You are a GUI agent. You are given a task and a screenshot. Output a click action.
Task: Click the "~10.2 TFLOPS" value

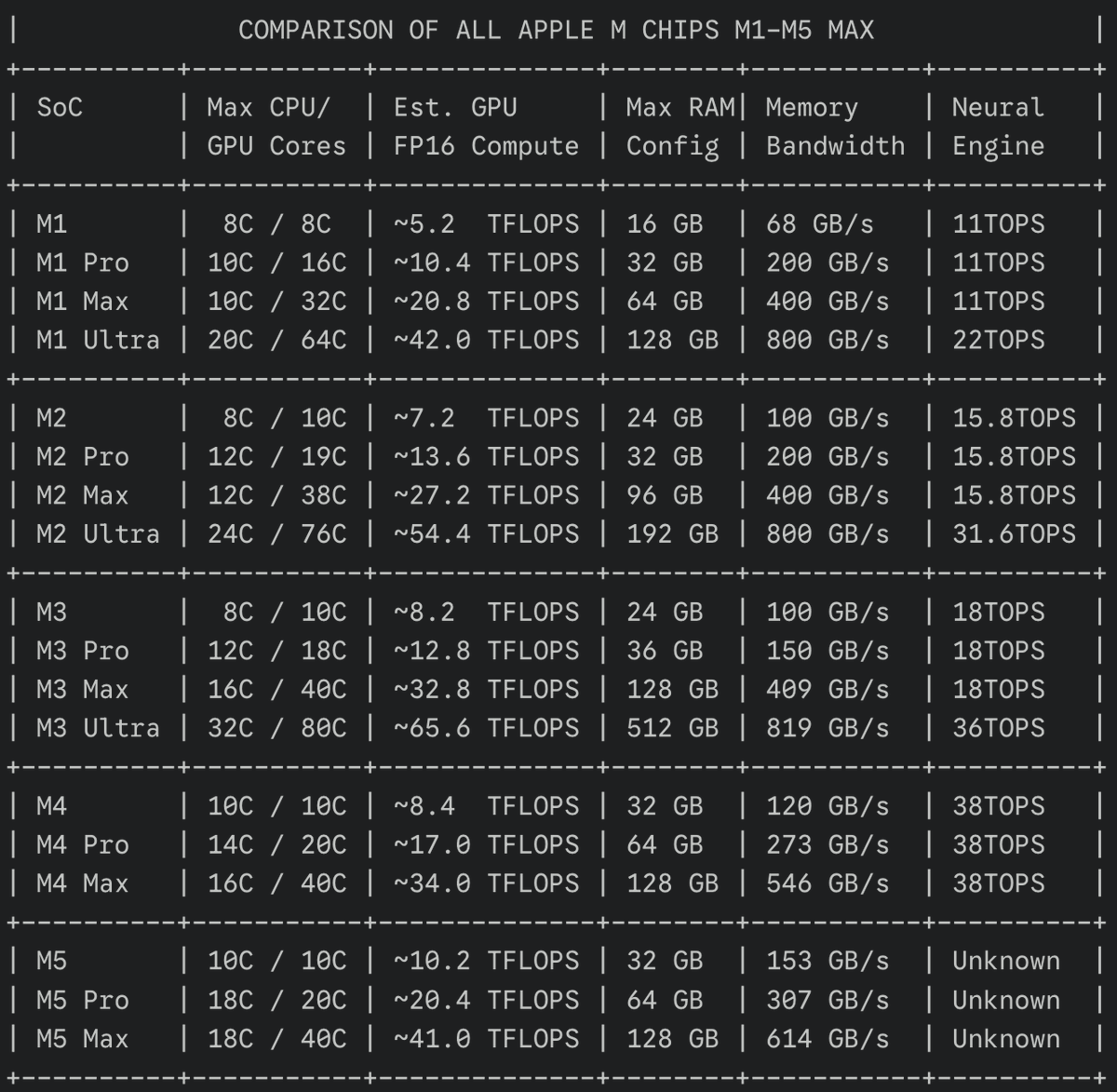click(486, 961)
